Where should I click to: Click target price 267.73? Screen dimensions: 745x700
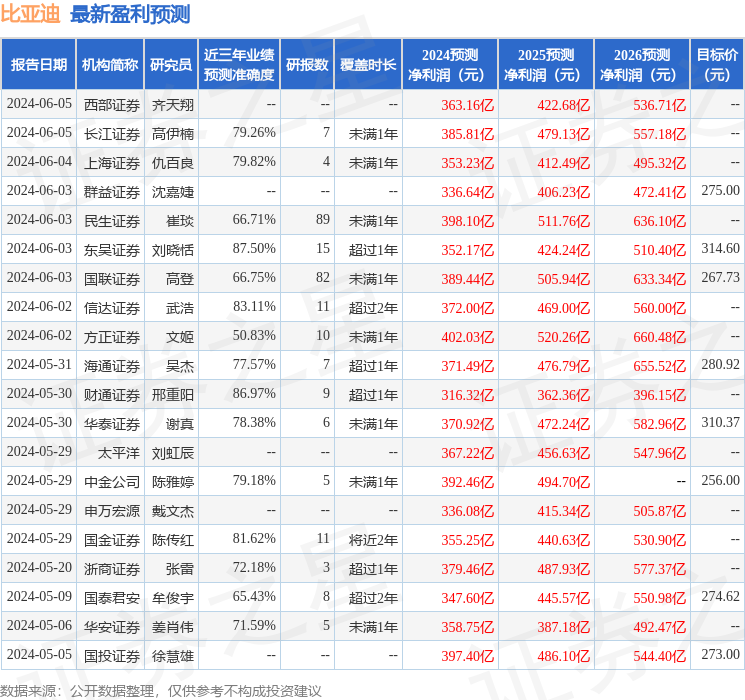tap(720, 278)
